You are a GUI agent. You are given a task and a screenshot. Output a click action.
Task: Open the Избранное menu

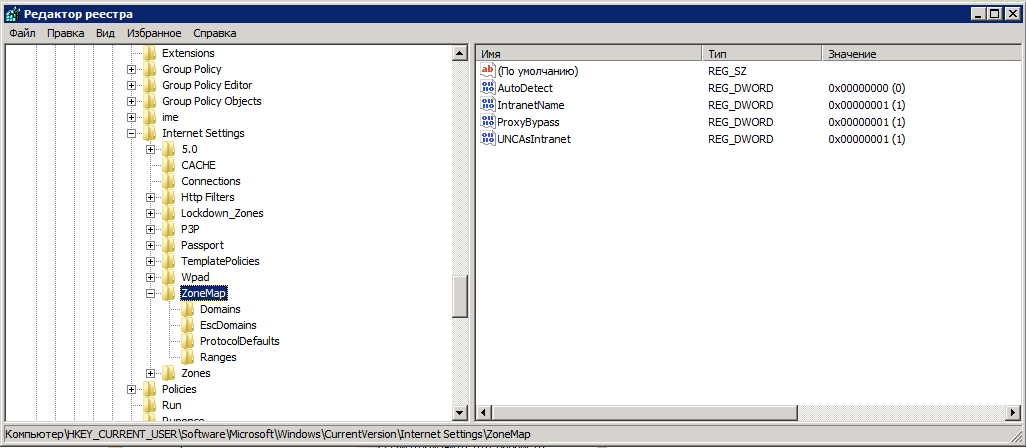pos(154,33)
